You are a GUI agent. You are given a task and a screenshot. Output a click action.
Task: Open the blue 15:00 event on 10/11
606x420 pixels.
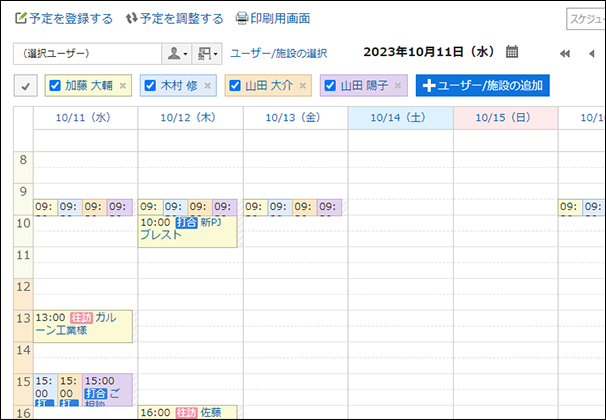(46, 389)
